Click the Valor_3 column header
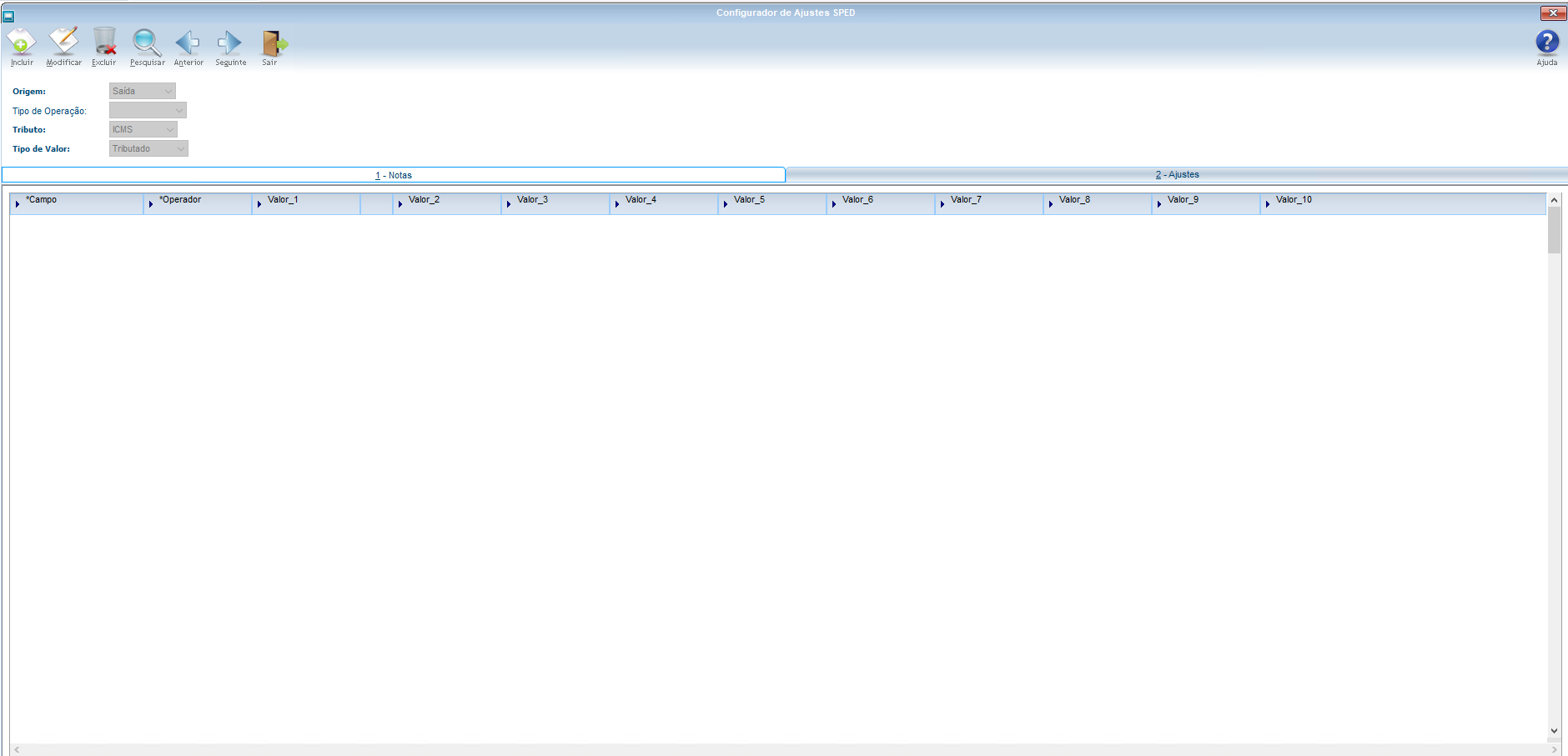The width and height of the screenshot is (1568, 756). pyautogui.click(x=555, y=203)
